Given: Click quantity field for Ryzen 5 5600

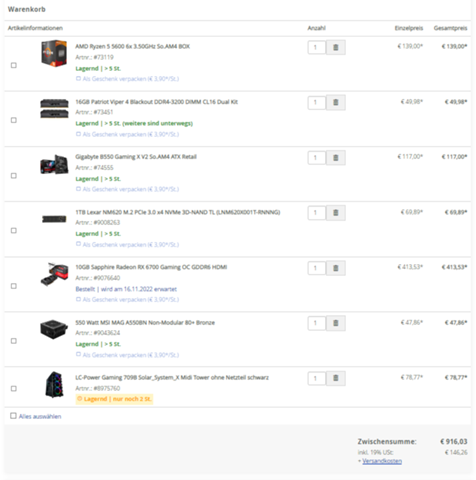Looking at the screenshot, I should point(316,47).
